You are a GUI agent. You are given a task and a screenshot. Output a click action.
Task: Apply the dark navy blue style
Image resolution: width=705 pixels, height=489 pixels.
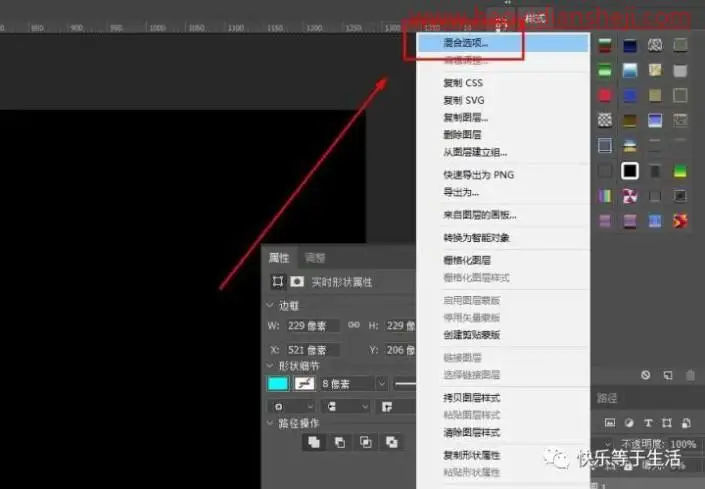pos(630,45)
